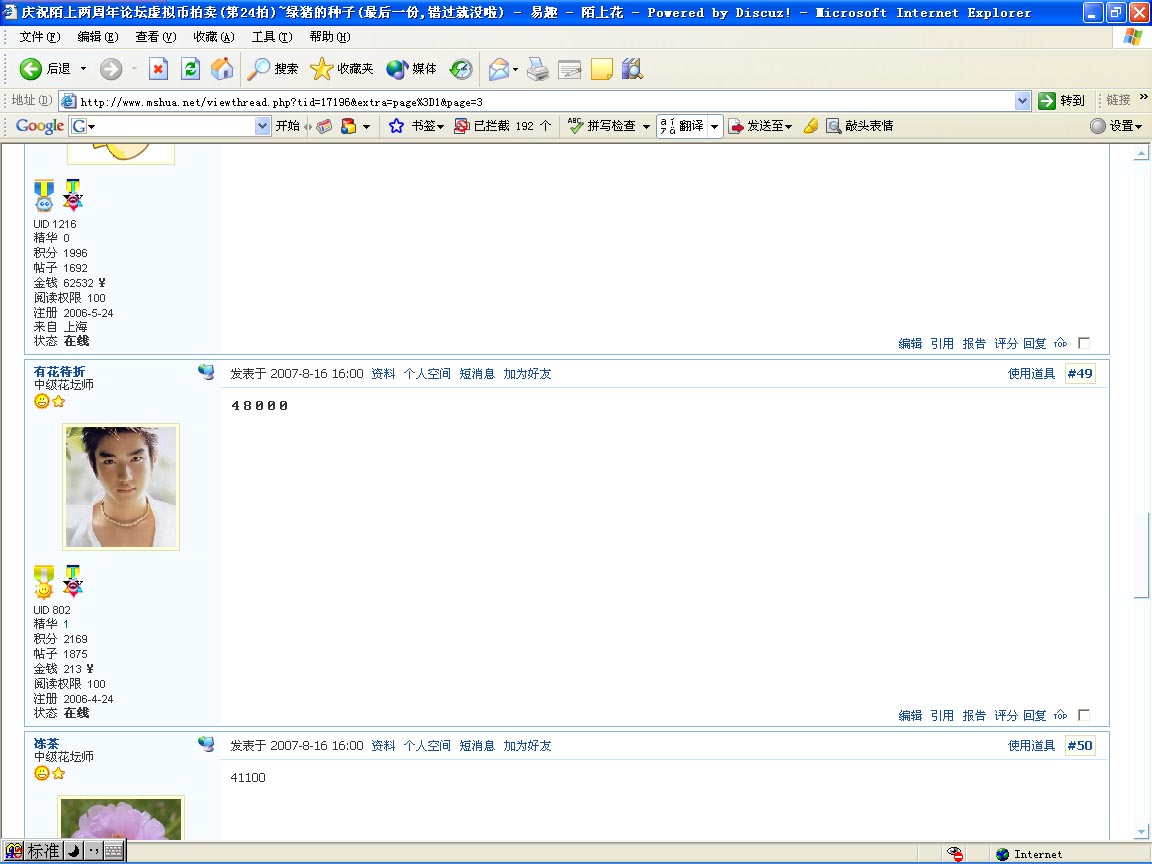Tick the checkbox on post #49

click(1084, 715)
